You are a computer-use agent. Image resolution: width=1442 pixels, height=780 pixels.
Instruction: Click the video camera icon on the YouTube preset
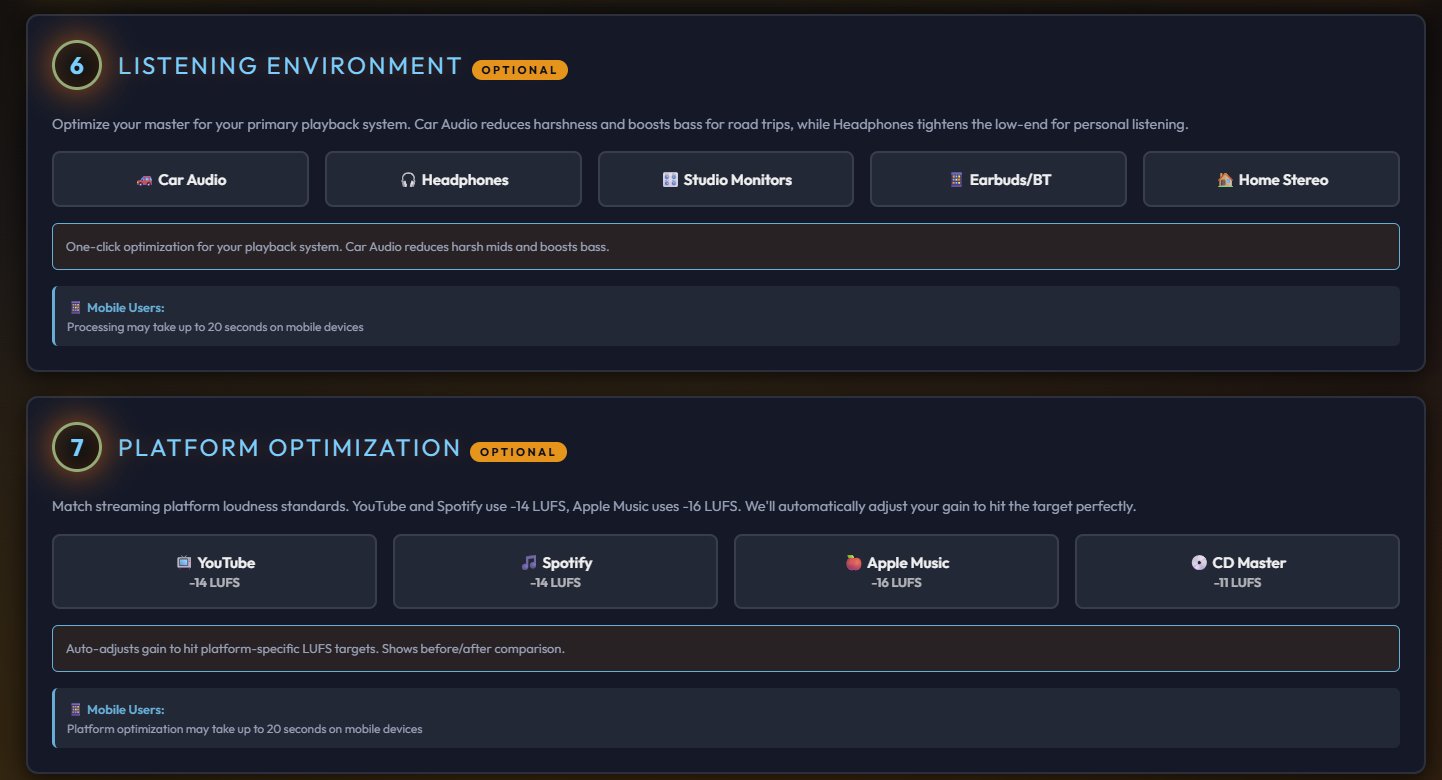click(185, 562)
